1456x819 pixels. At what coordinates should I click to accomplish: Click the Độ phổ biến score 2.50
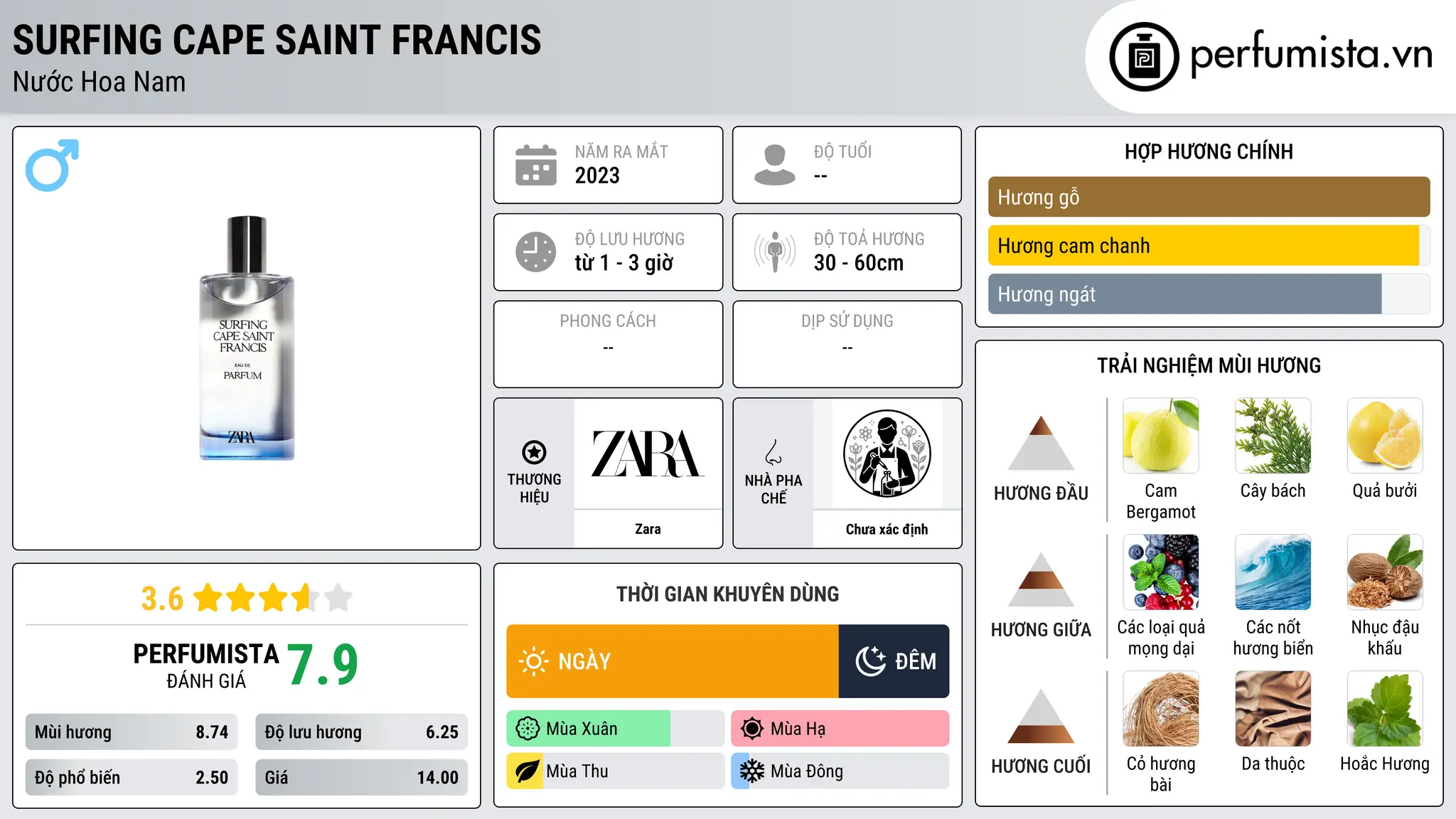point(132,777)
